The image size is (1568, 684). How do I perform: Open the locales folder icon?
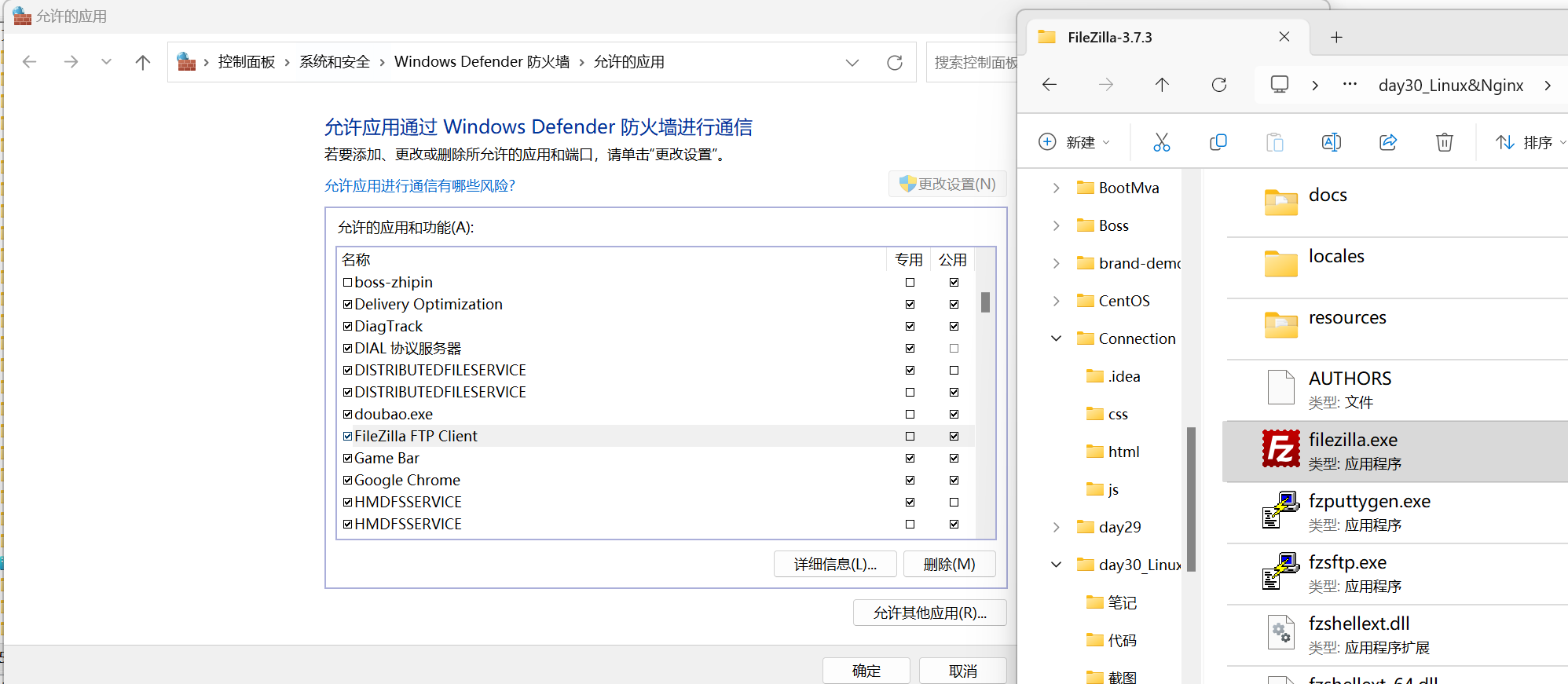[1280, 264]
